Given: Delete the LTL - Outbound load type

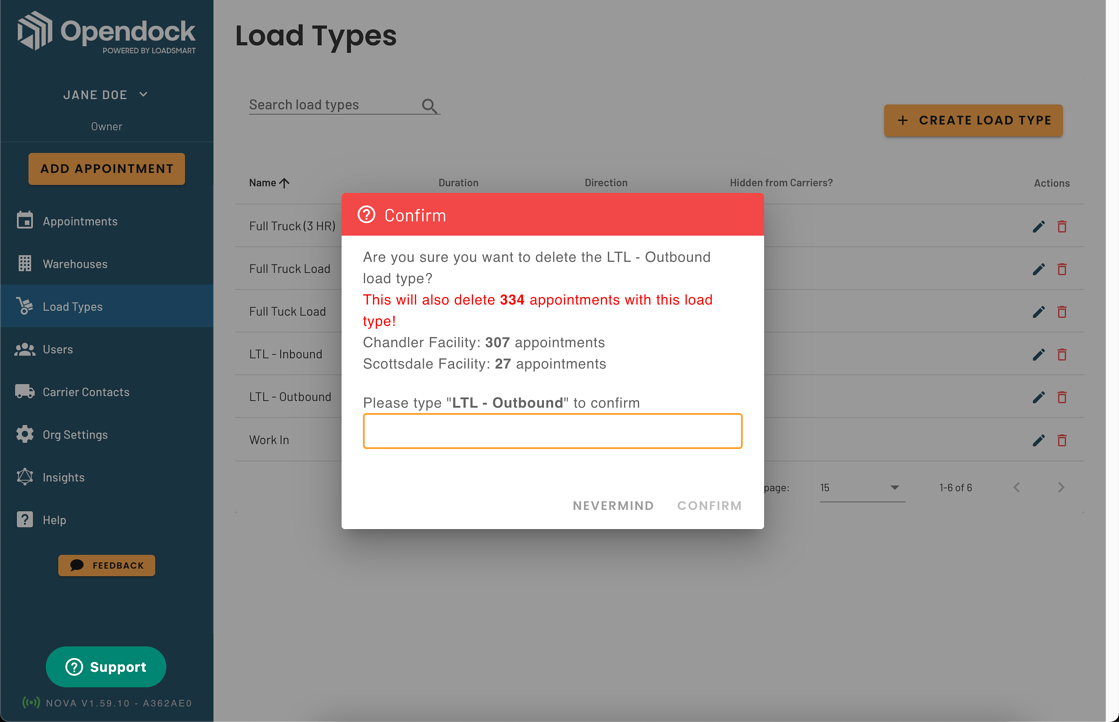Looking at the screenshot, I should 1062,397.
